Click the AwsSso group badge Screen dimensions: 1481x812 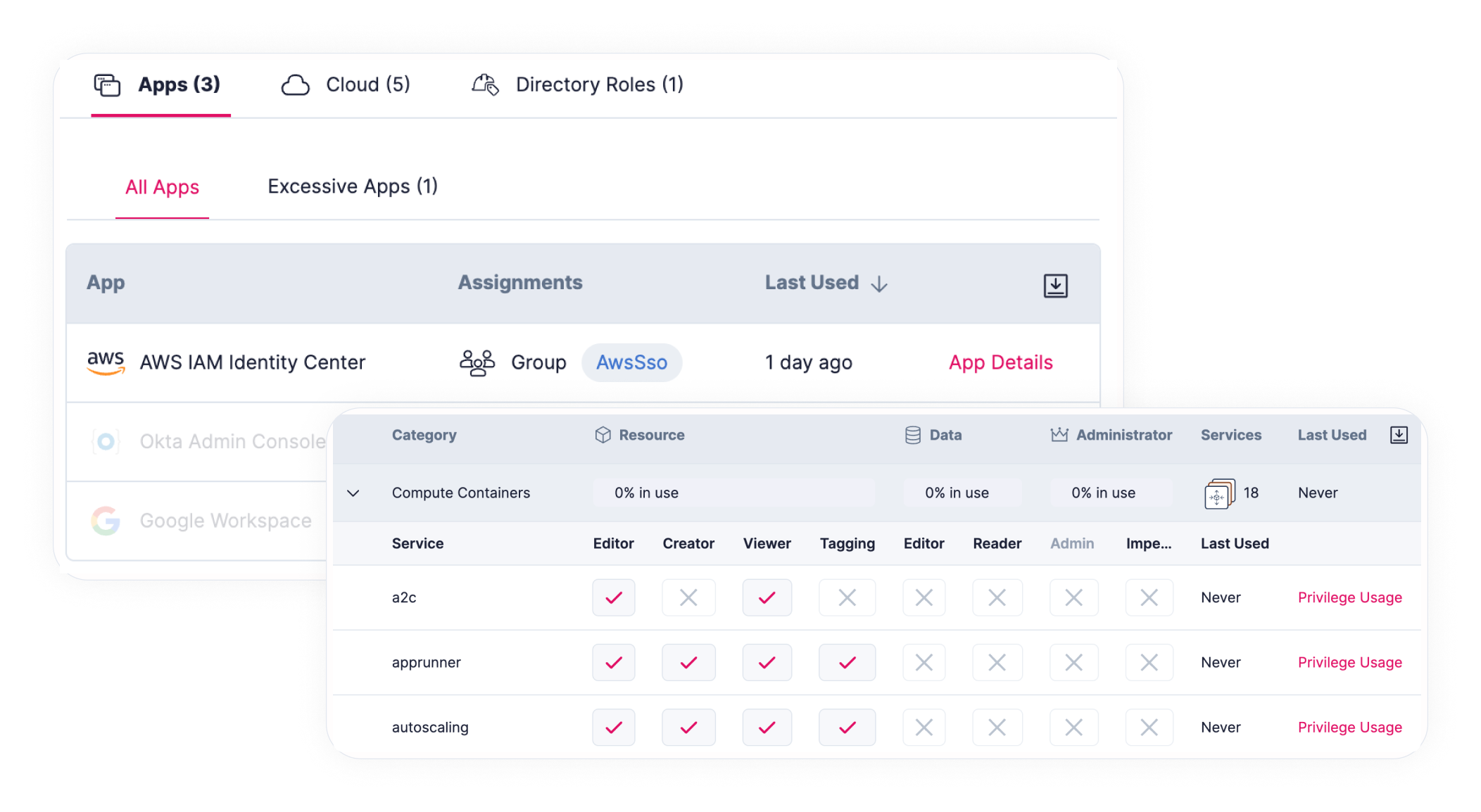point(631,362)
